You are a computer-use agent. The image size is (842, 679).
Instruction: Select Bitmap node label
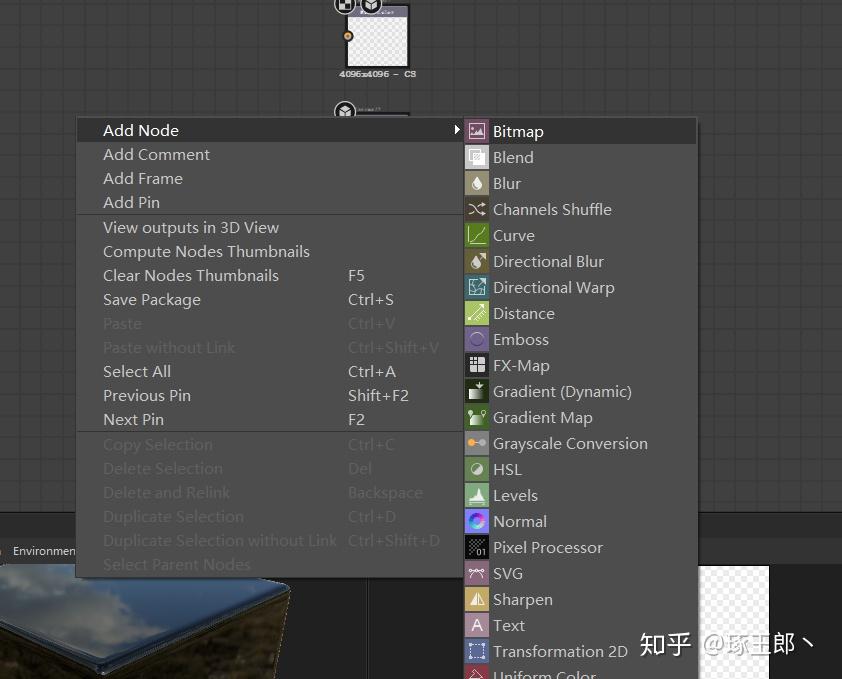point(518,132)
